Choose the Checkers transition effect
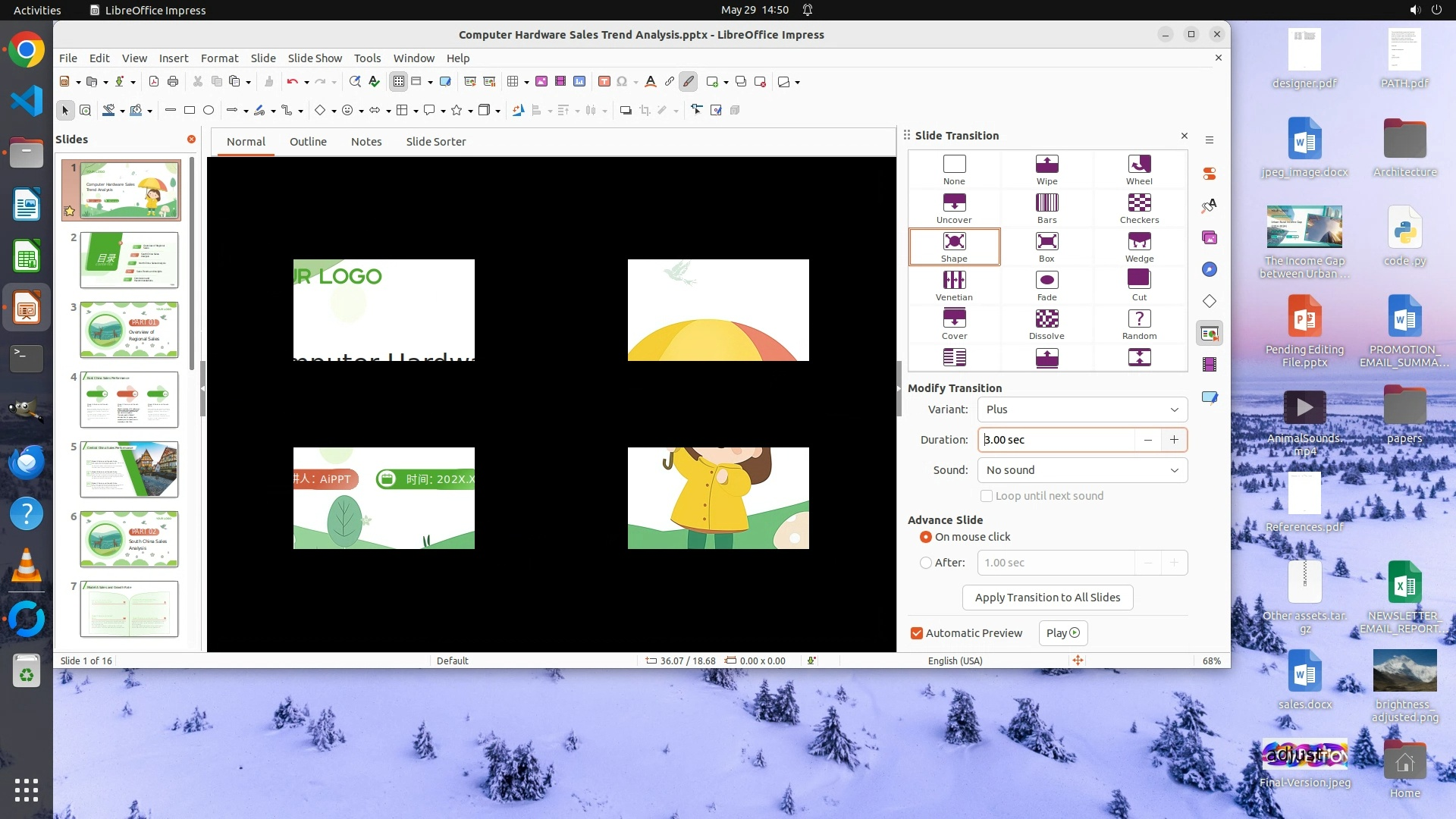 coord(1139,203)
